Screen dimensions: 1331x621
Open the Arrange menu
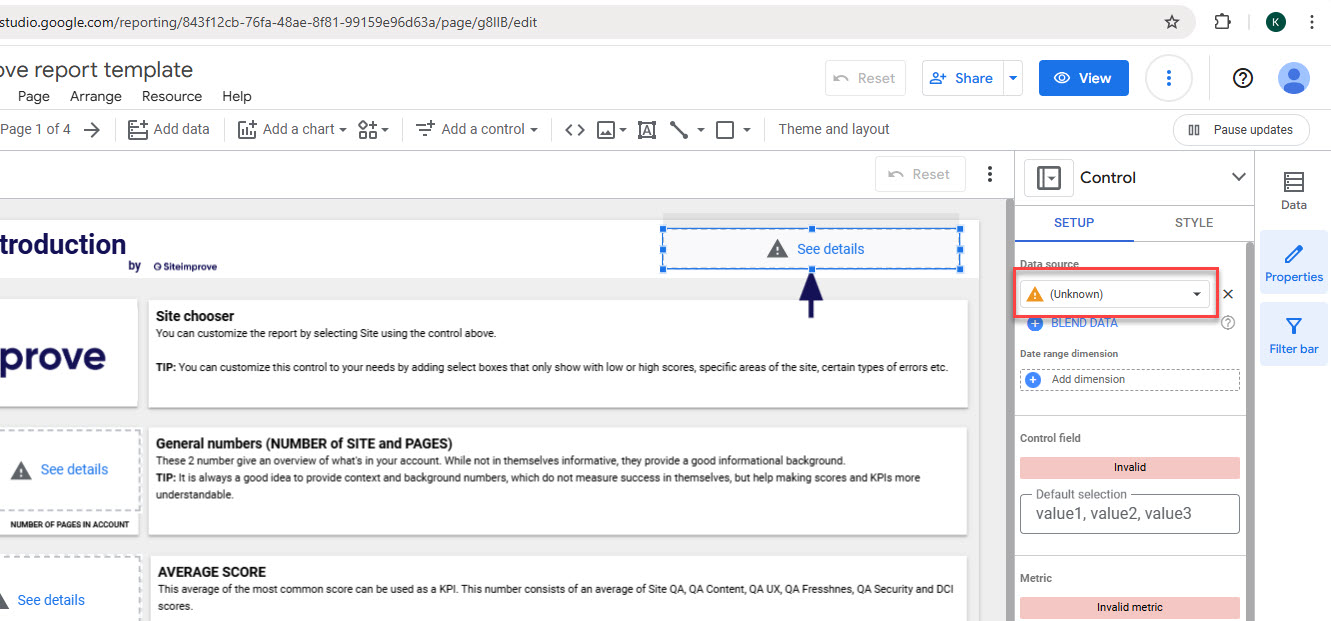coord(96,96)
